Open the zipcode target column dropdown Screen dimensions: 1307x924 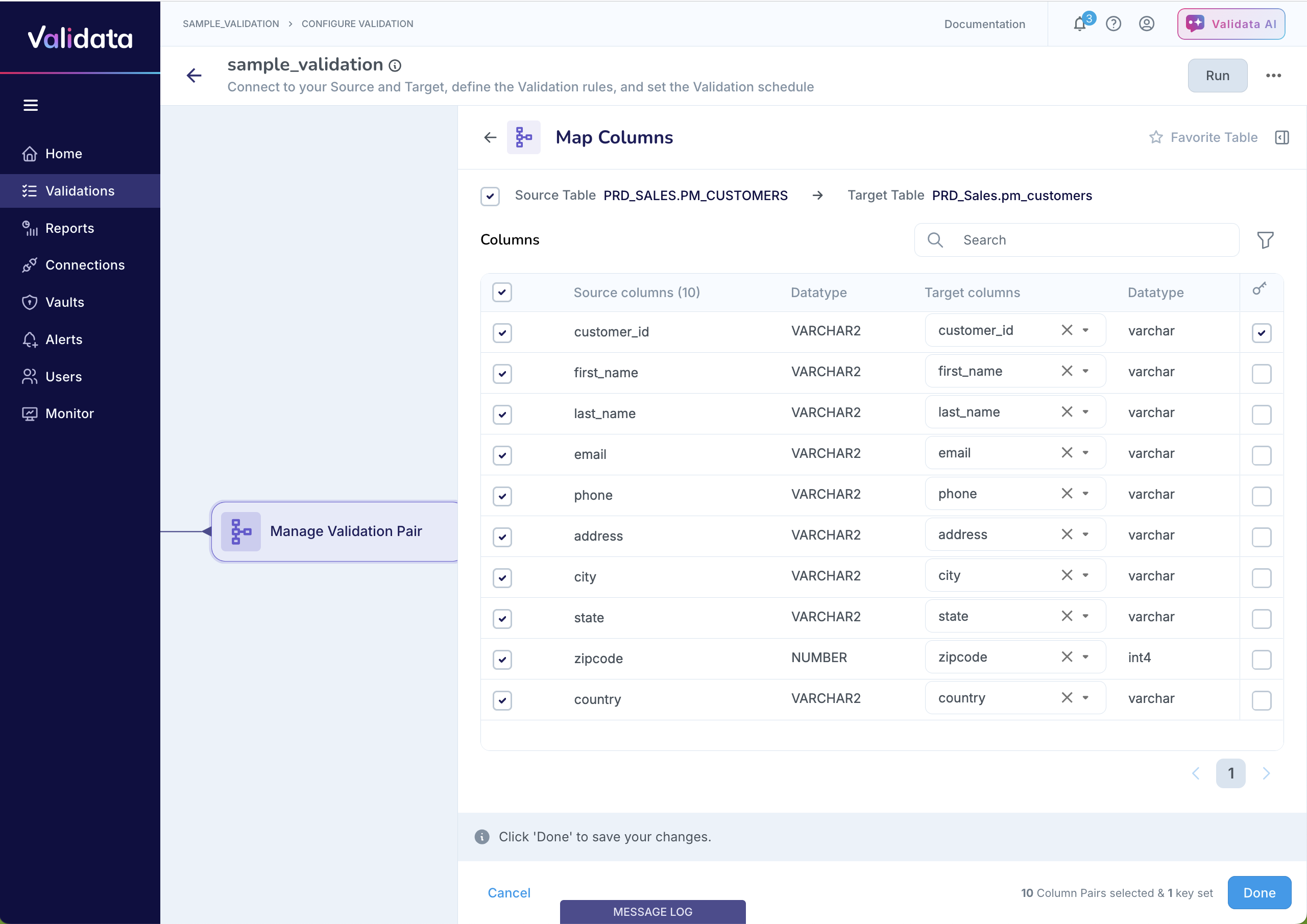[1085, 657]
